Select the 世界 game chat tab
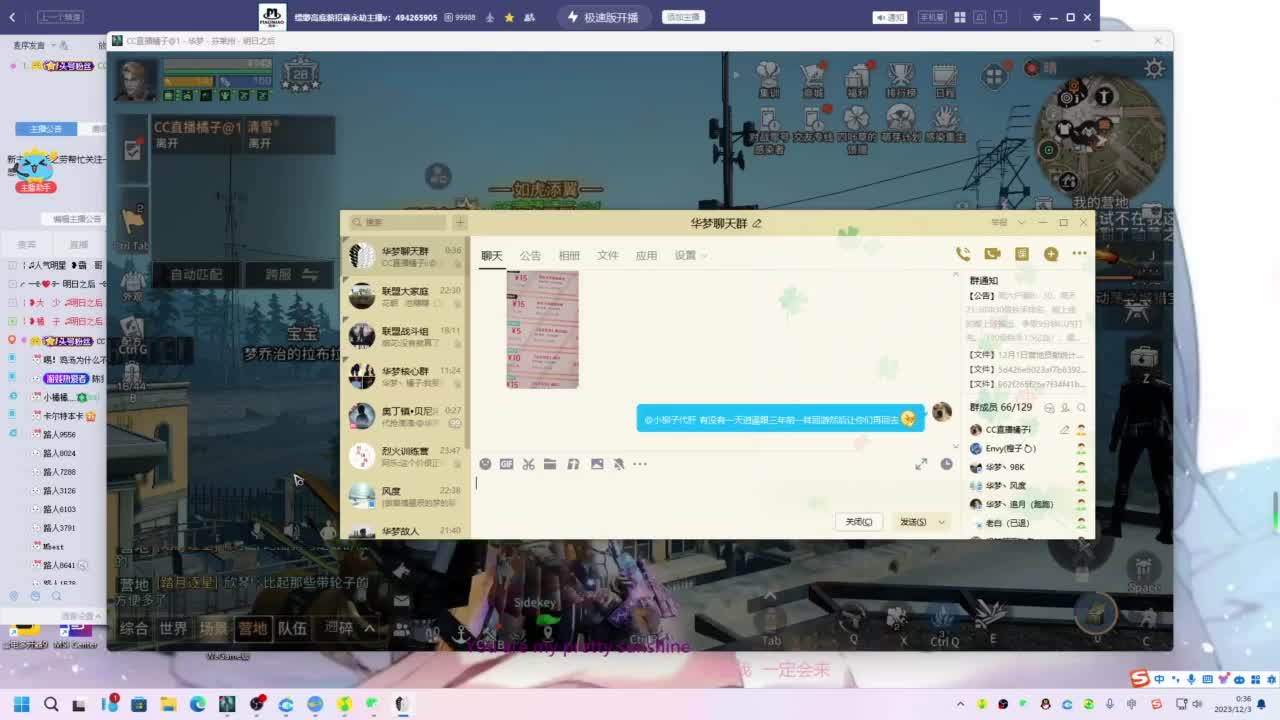 (x=173, y=628)
